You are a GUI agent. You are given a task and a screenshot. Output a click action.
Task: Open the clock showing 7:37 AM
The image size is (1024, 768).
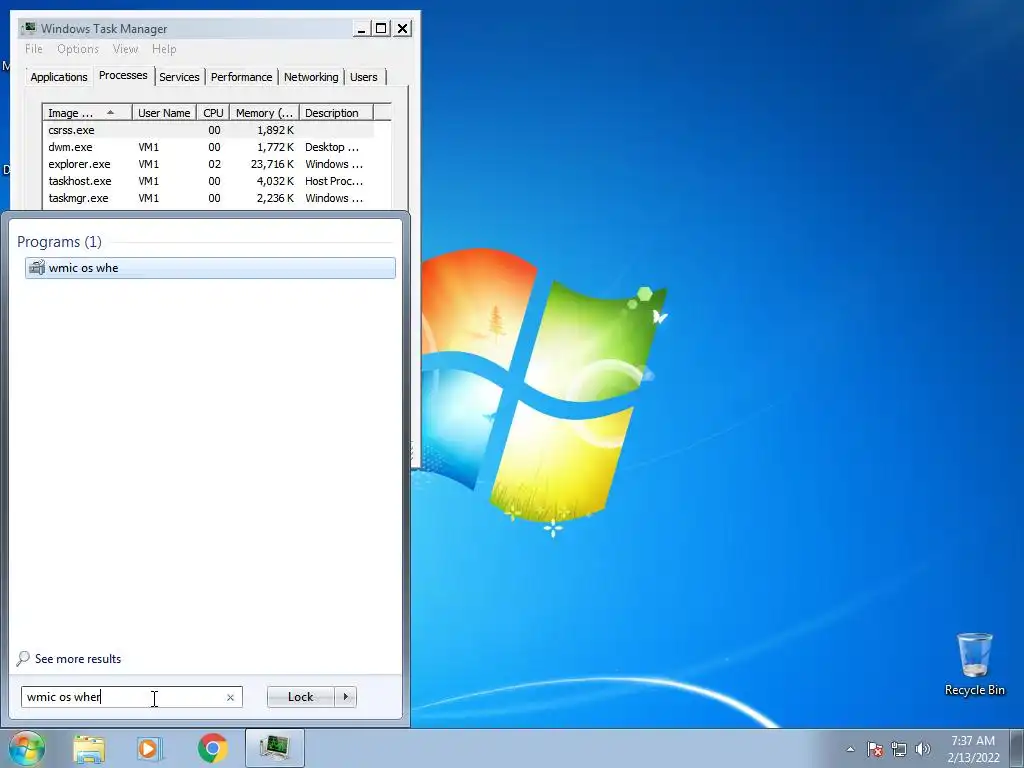point(973,749)
